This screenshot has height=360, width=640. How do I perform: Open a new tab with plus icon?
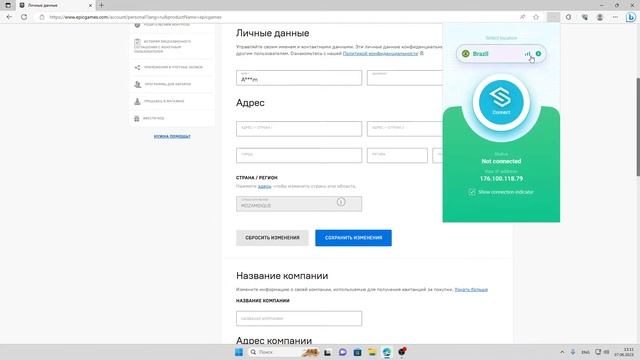101,5
